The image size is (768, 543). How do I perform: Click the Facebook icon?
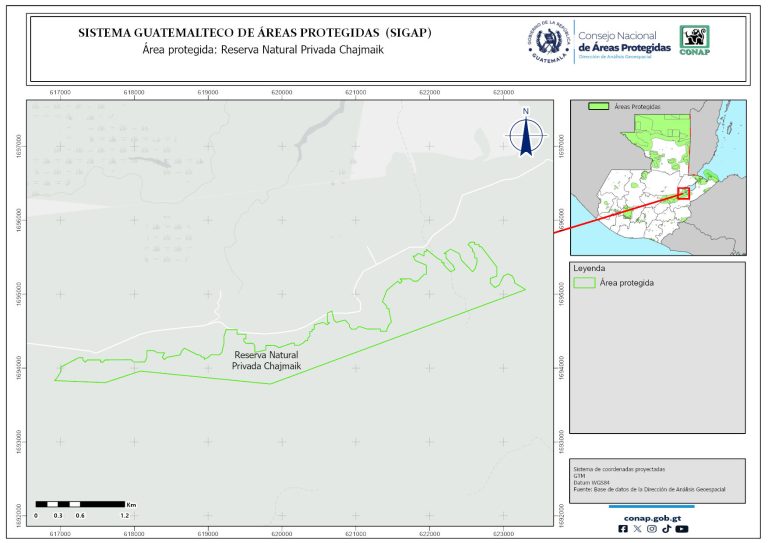tap(623, 529)
